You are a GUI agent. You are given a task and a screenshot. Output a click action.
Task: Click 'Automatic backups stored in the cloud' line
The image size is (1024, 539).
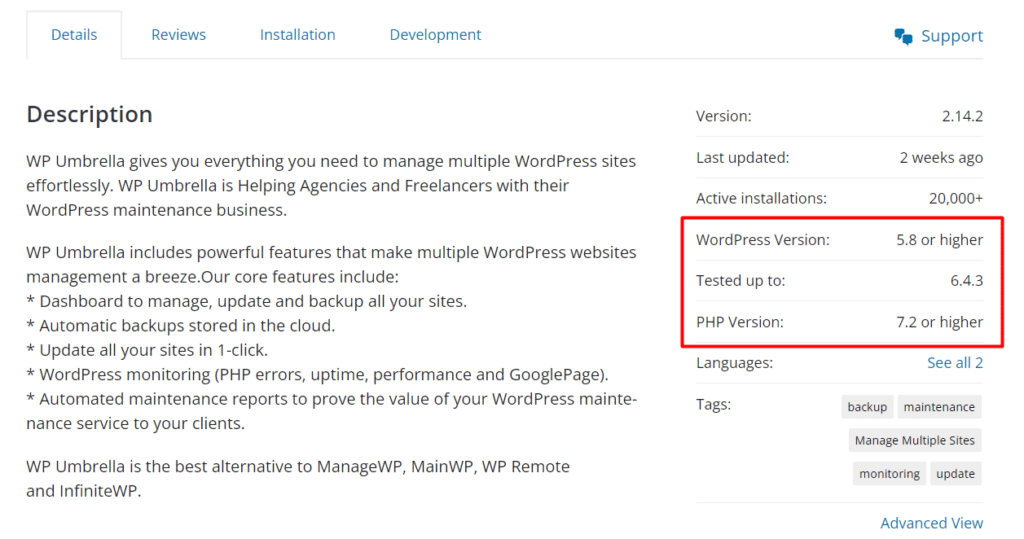pyautogui.click(x=180, y=326)
